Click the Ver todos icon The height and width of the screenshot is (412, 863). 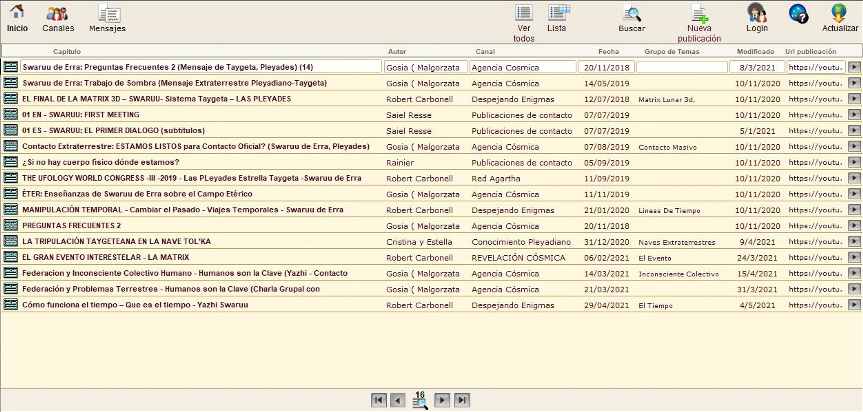pyautogui.click(x=523, y=14)
